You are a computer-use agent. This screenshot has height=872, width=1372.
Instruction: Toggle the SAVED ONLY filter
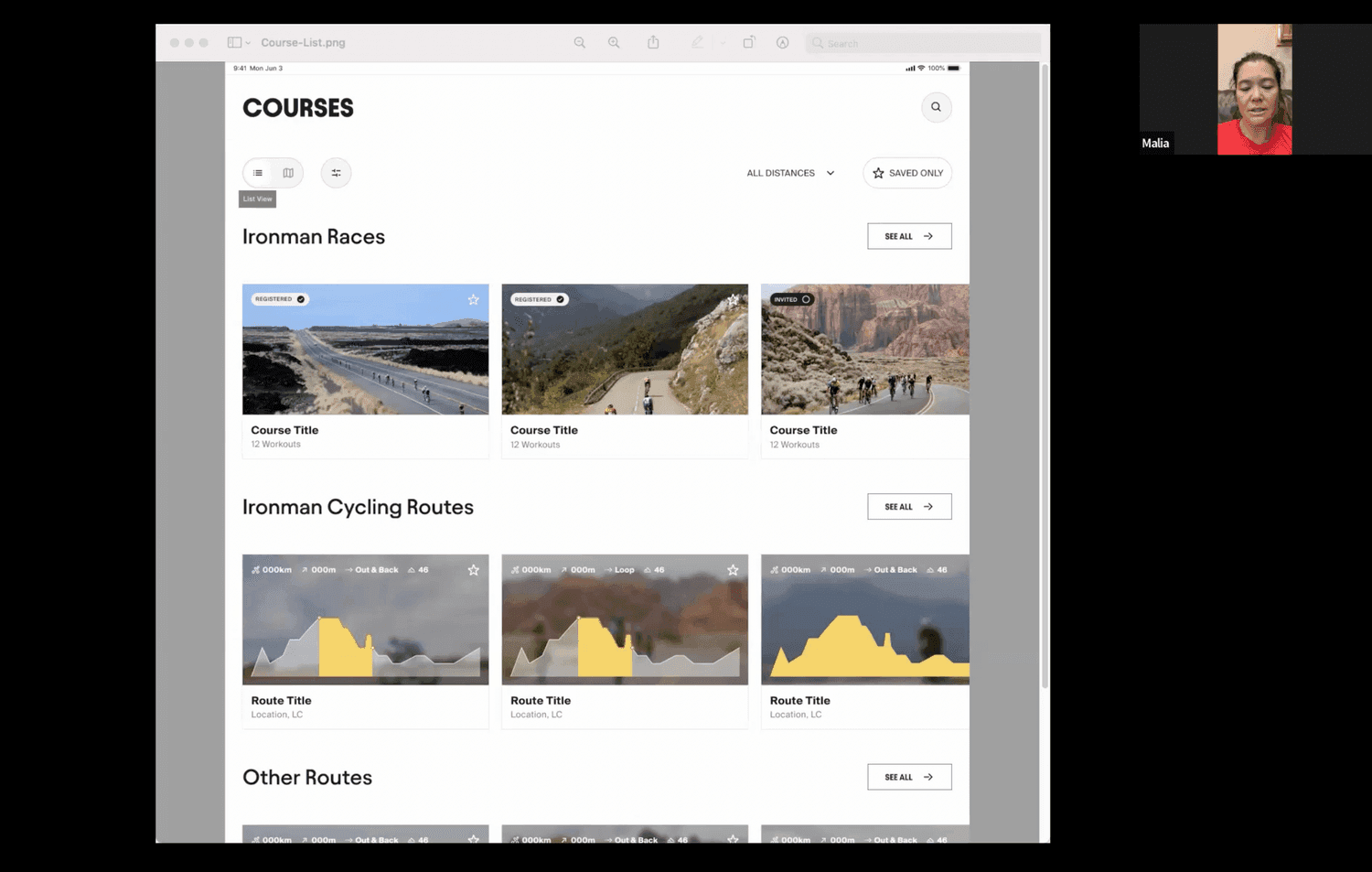pyautogui.click(x=907, y=173)
